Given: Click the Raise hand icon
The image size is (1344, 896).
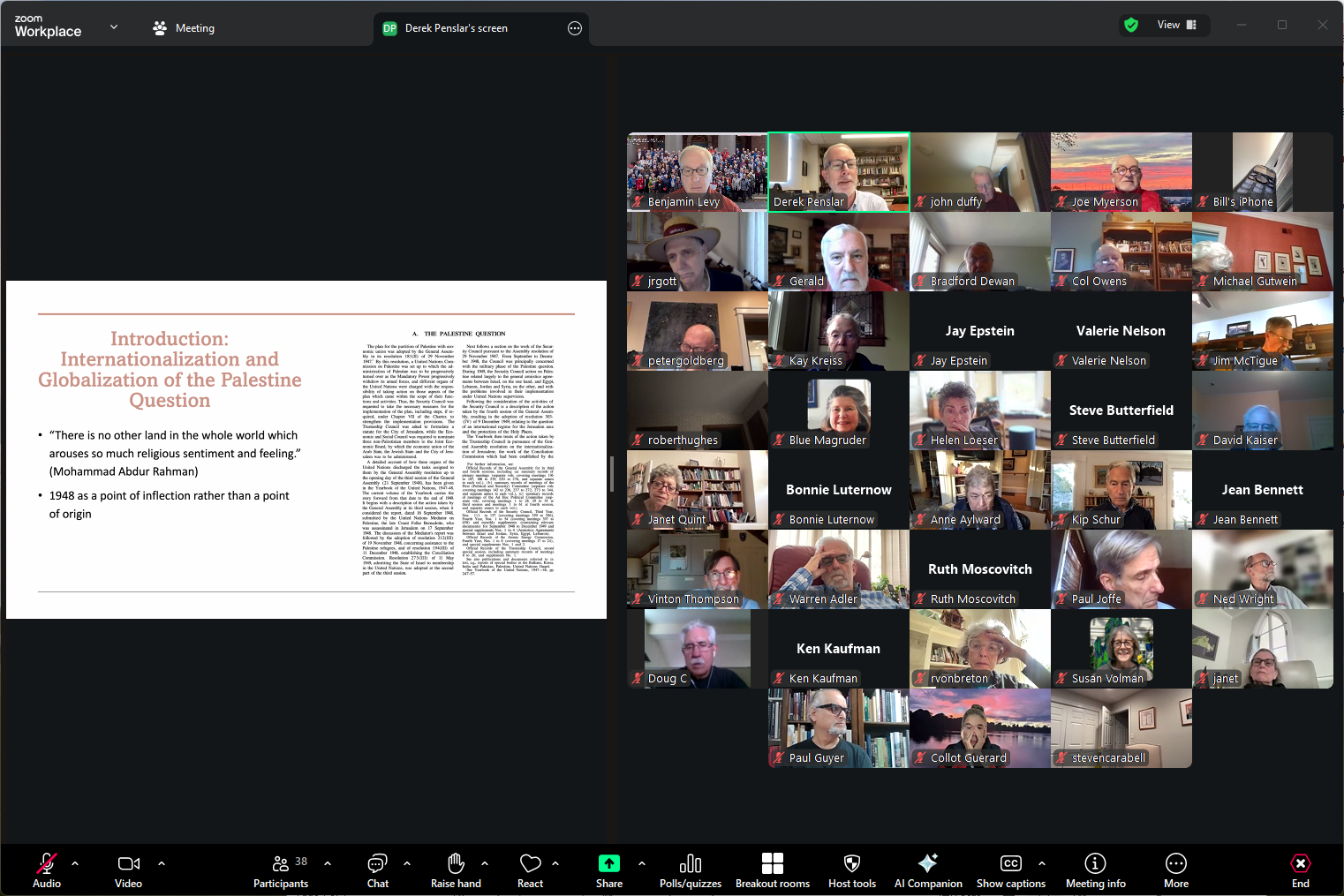Looking at the screenshot, I should tap(456, 864).
